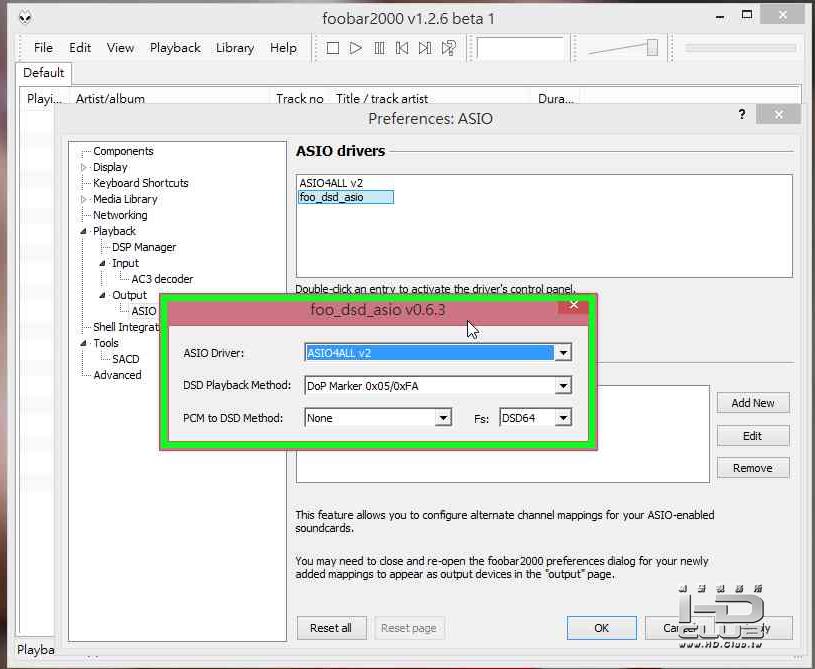Select ASIO4ALL v2 in drivers list
The height and width of the screenshot is (669, 815).
[x=331, y=183]
